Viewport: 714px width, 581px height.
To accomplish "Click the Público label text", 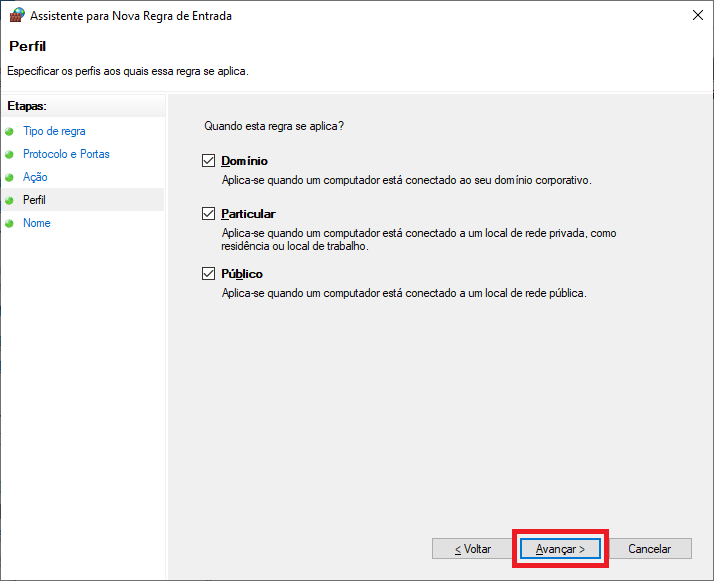I will 242,274.
